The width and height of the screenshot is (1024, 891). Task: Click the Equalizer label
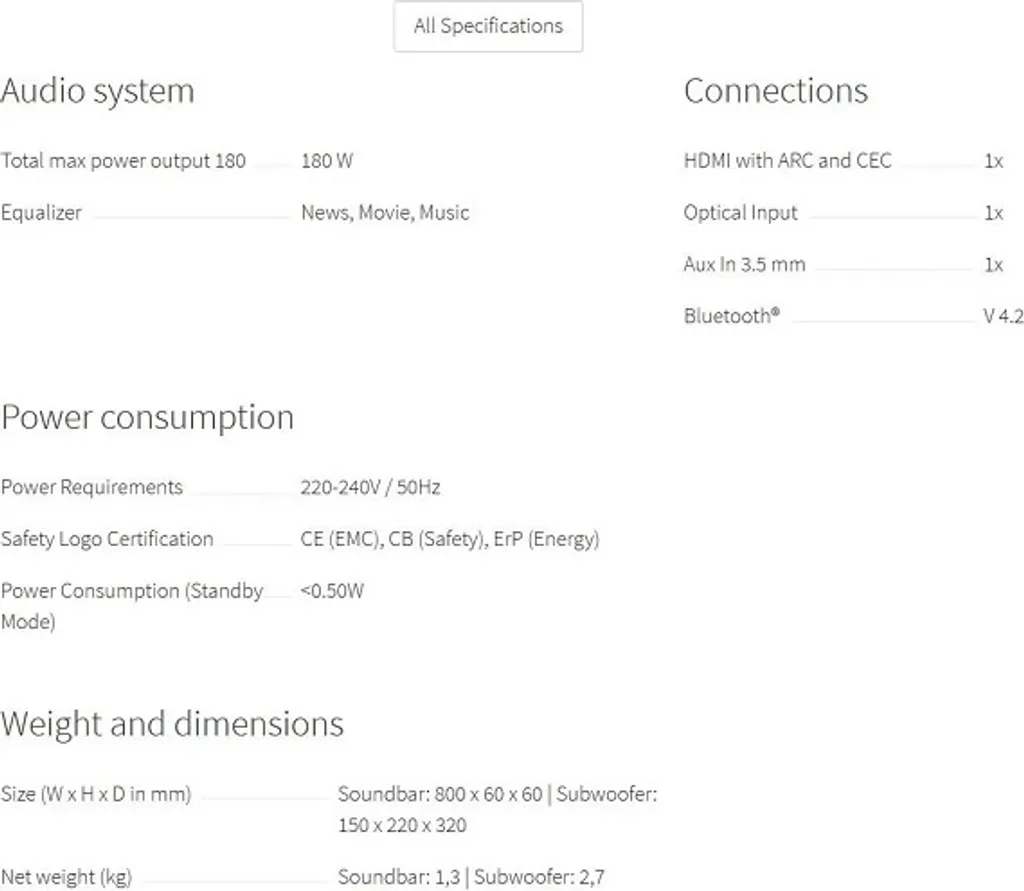click(x=41, y=213)
